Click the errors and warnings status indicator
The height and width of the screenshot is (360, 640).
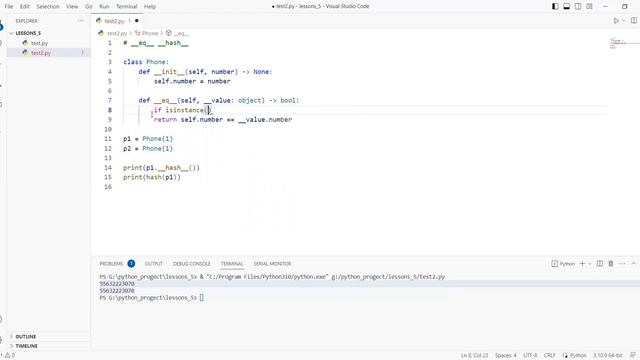(x=8, y=356)
